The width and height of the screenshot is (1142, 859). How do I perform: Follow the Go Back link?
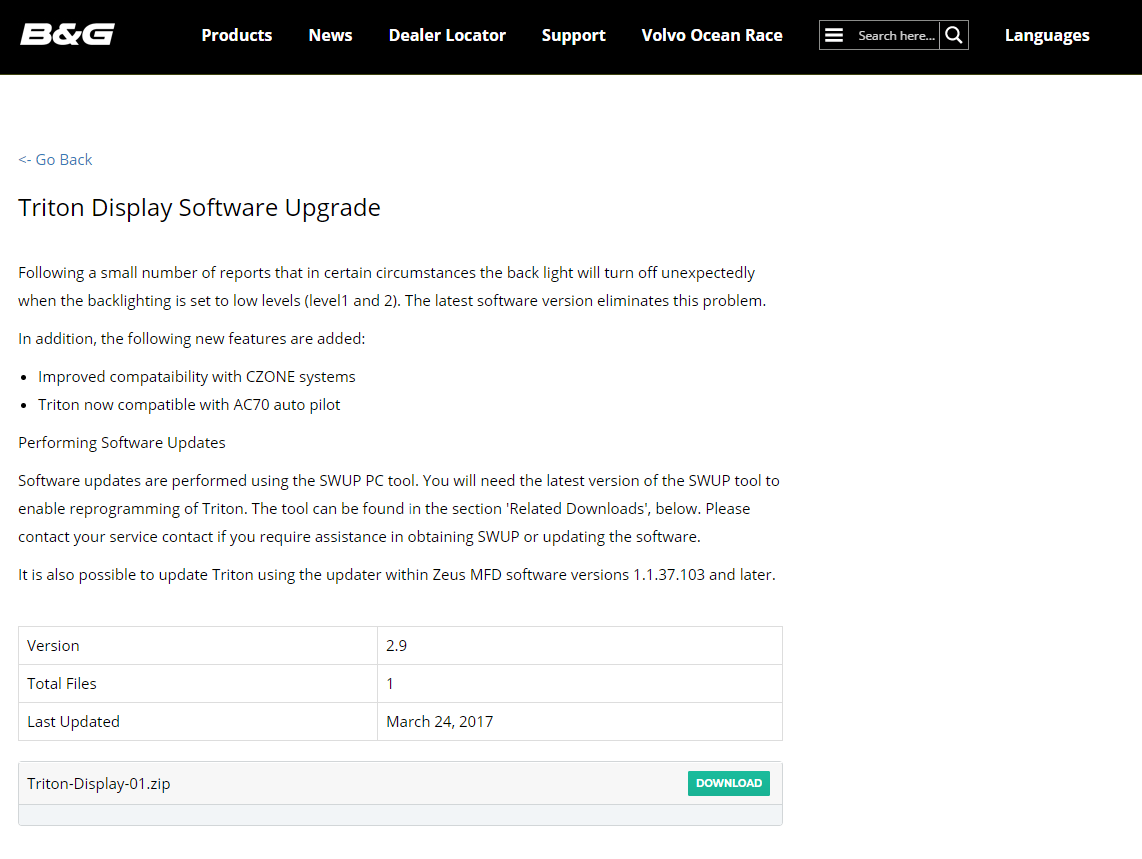55,160
